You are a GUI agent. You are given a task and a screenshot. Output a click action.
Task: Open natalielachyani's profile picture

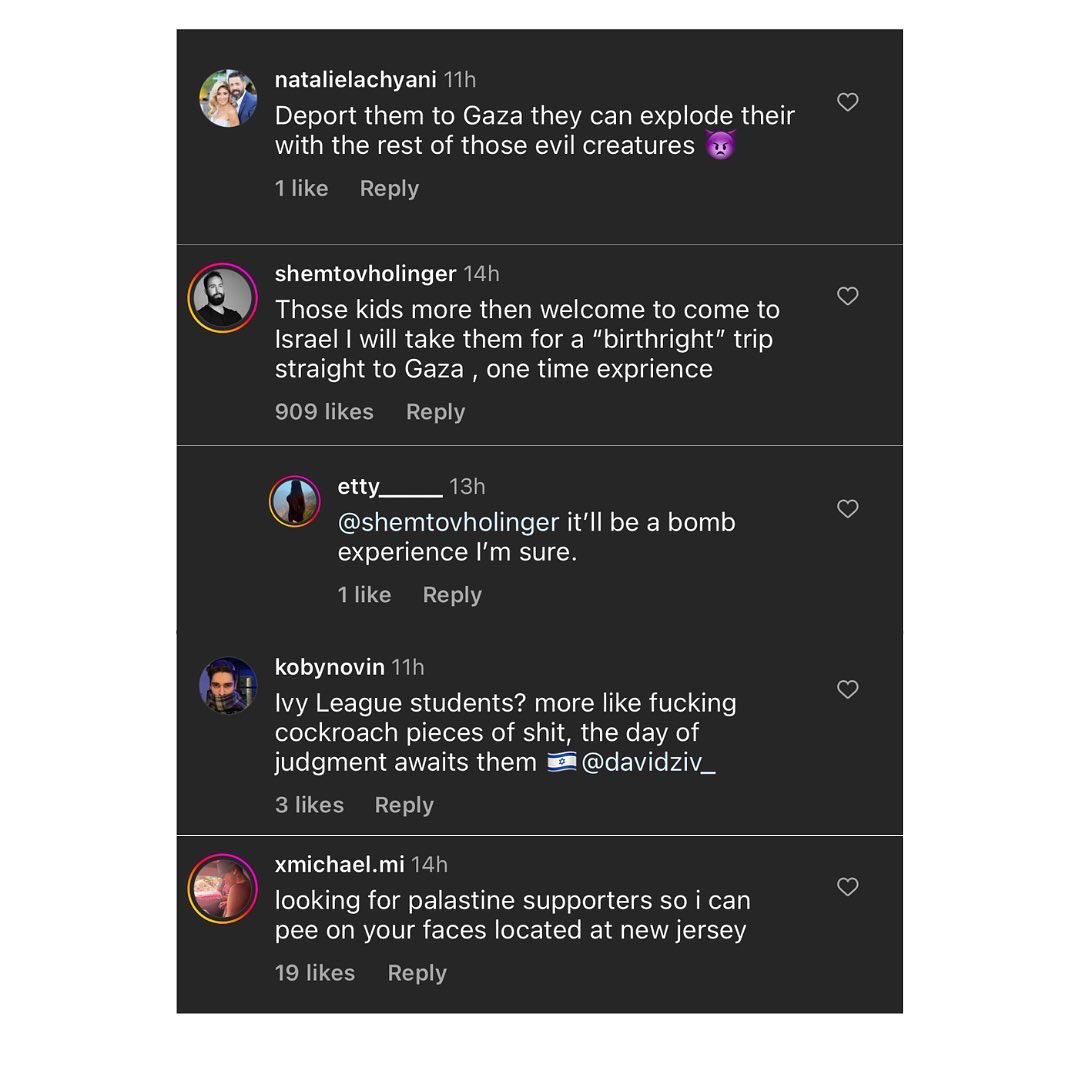click(228, 98)
